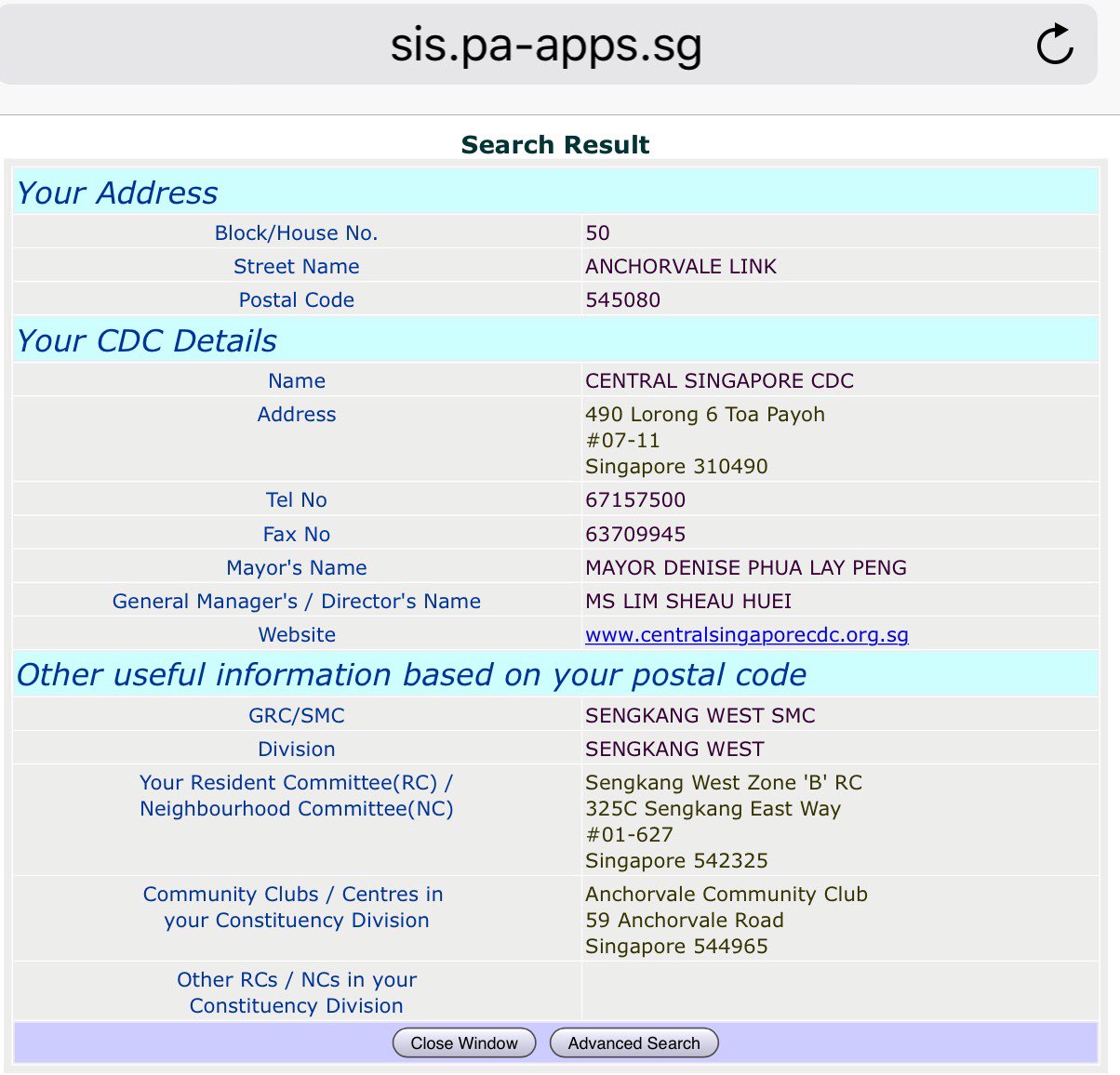Click the Search Result heading
1120x1075 pixels.
click(x=555, y=145)
